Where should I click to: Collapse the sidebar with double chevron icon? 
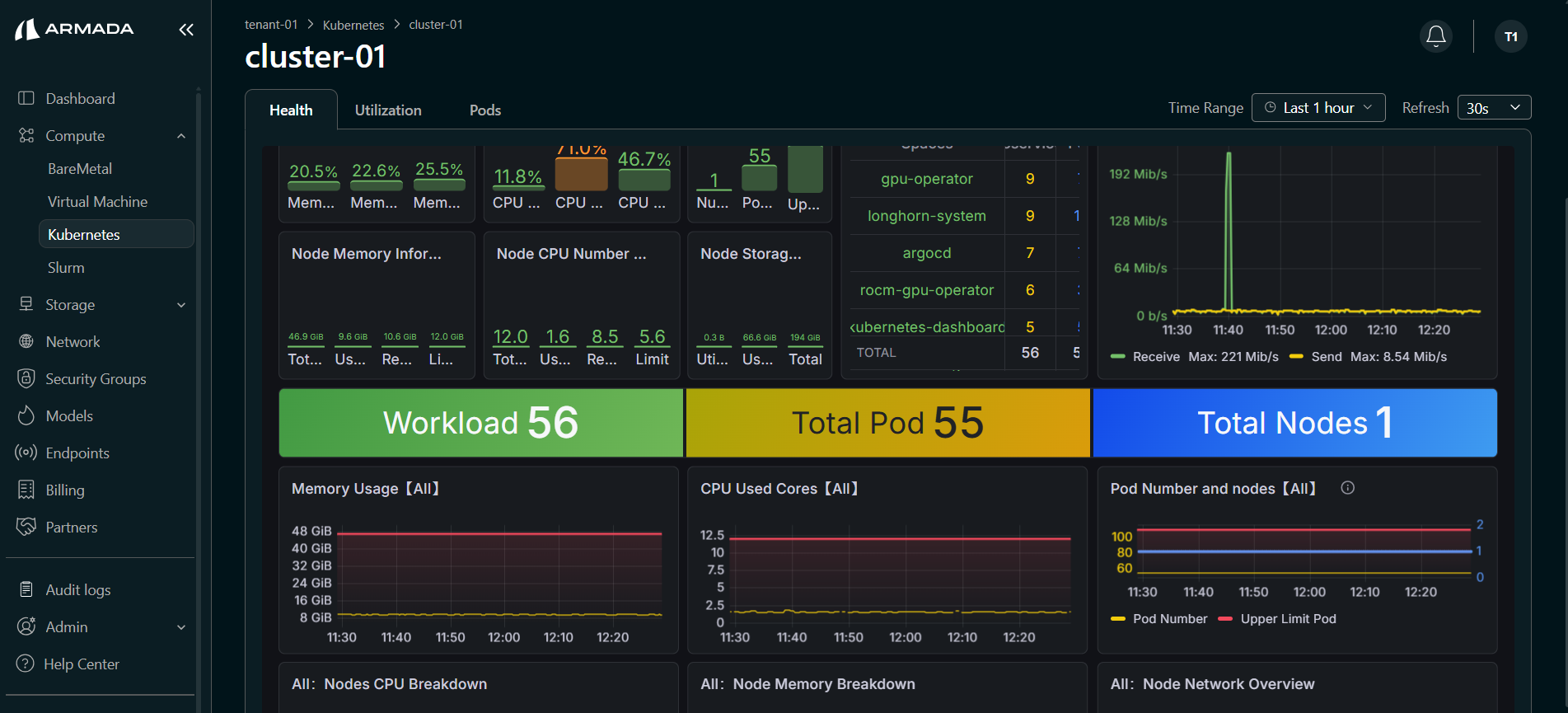(x=186, y=30)
